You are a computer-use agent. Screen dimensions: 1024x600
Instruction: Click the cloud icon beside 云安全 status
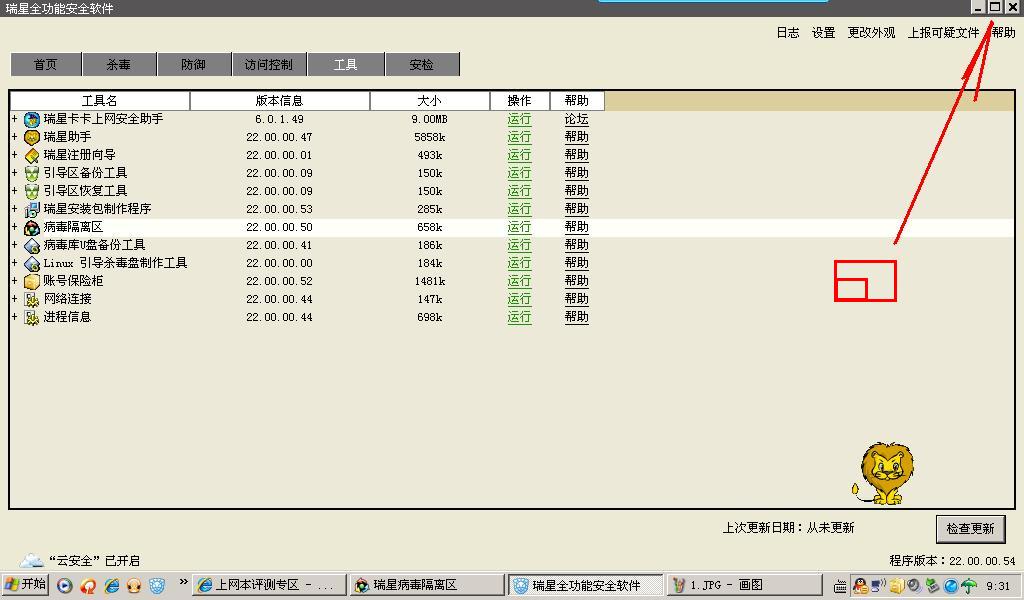[x=31, y=560]
